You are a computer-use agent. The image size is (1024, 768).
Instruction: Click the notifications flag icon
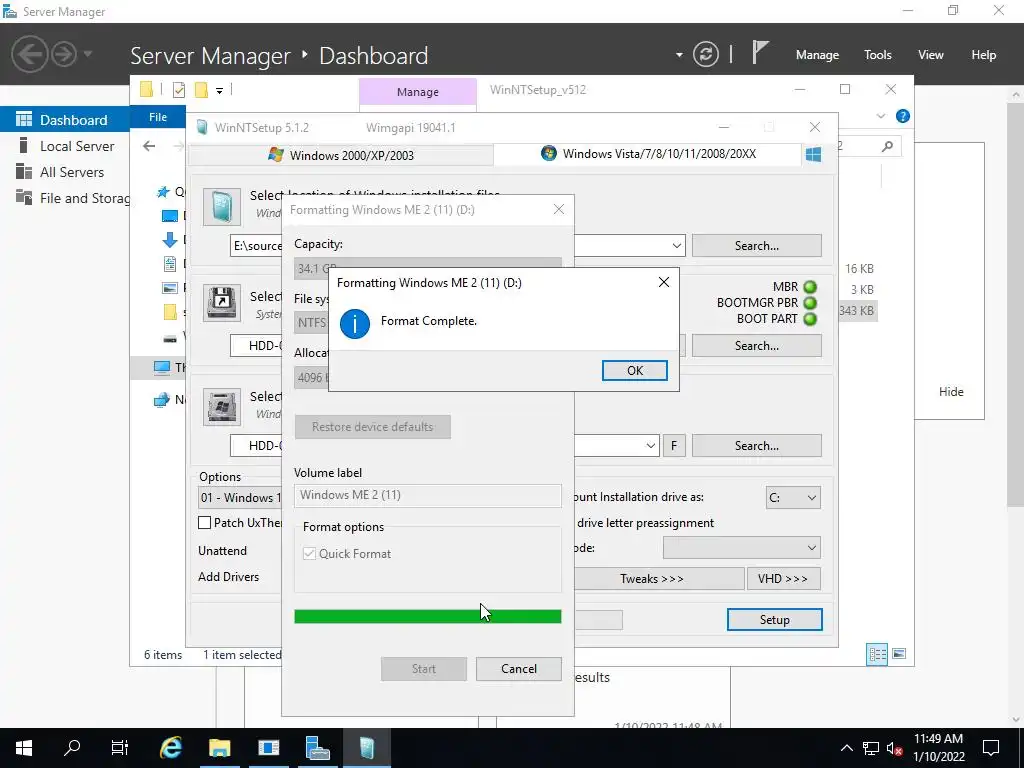(759, 52)
